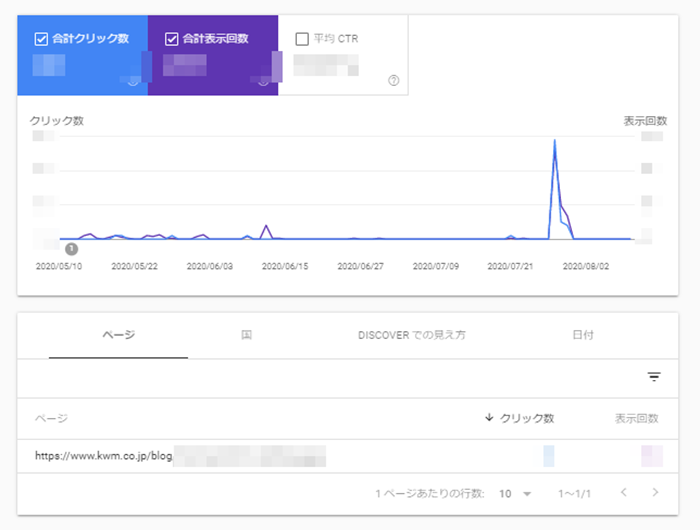700x530 pixels.
Task: Click the 1ページあたりの行数 label
Action: (429, 494)
